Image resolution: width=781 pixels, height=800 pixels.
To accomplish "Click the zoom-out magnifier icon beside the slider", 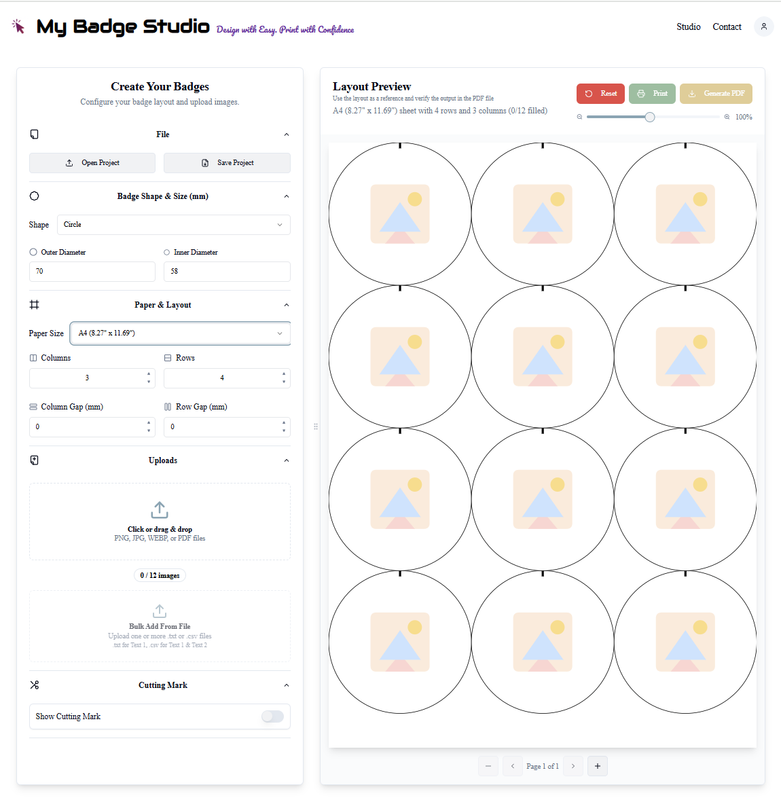I will point(579,117).
